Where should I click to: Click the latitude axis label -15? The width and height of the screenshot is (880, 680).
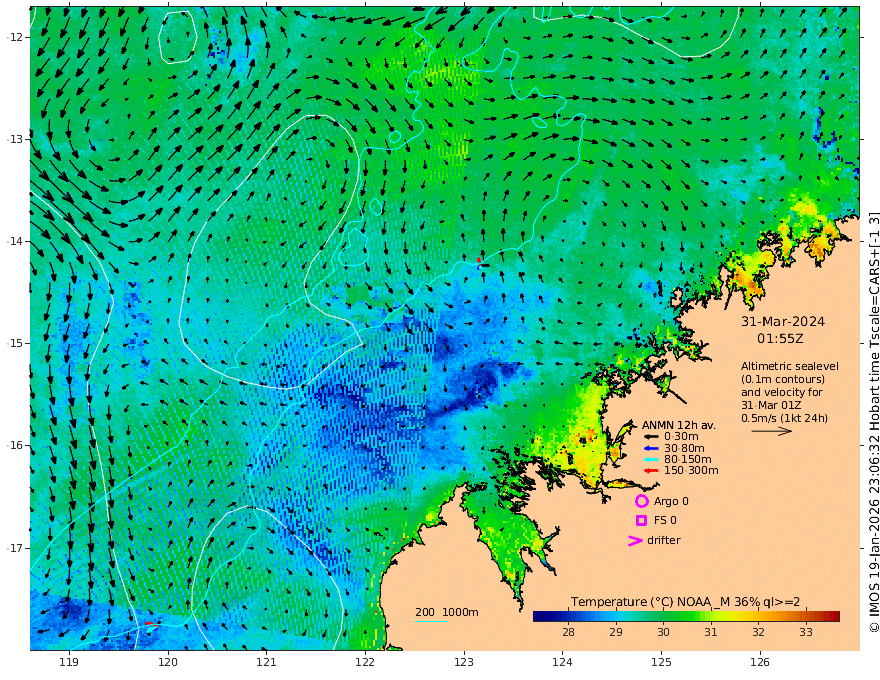pos(15,343)
